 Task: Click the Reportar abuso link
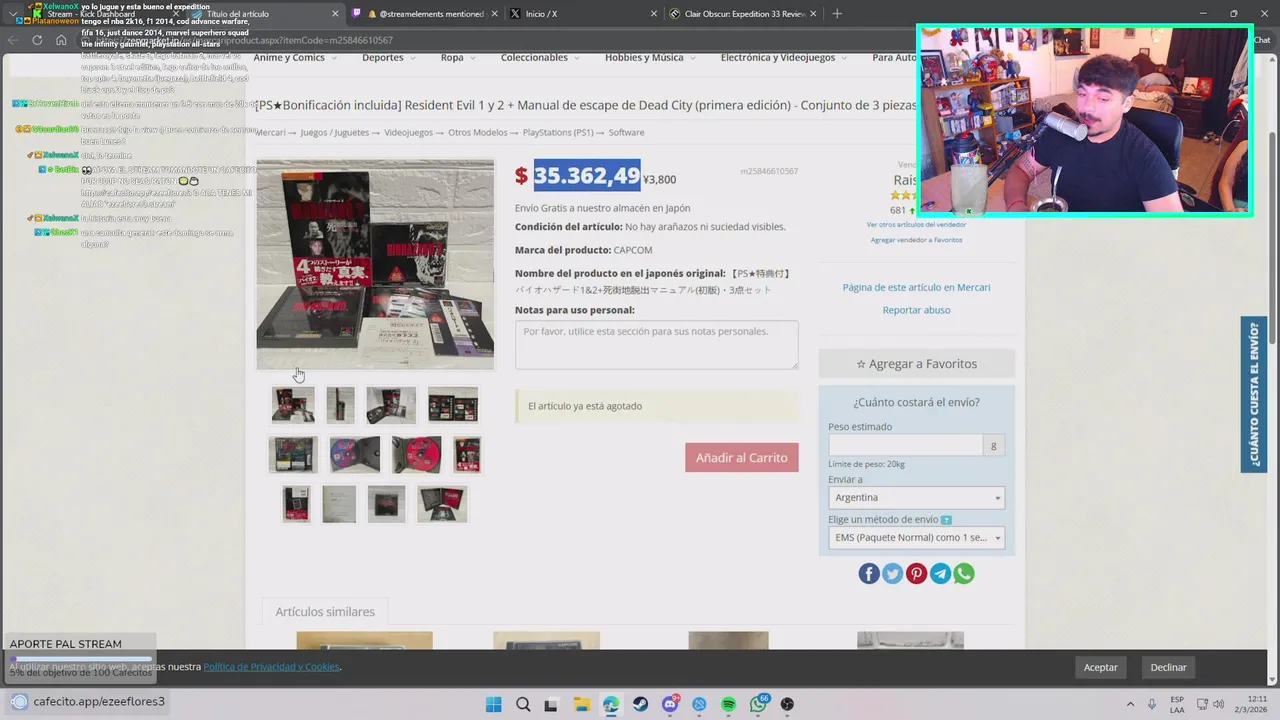pyautogui.click(x=916, y=310)
